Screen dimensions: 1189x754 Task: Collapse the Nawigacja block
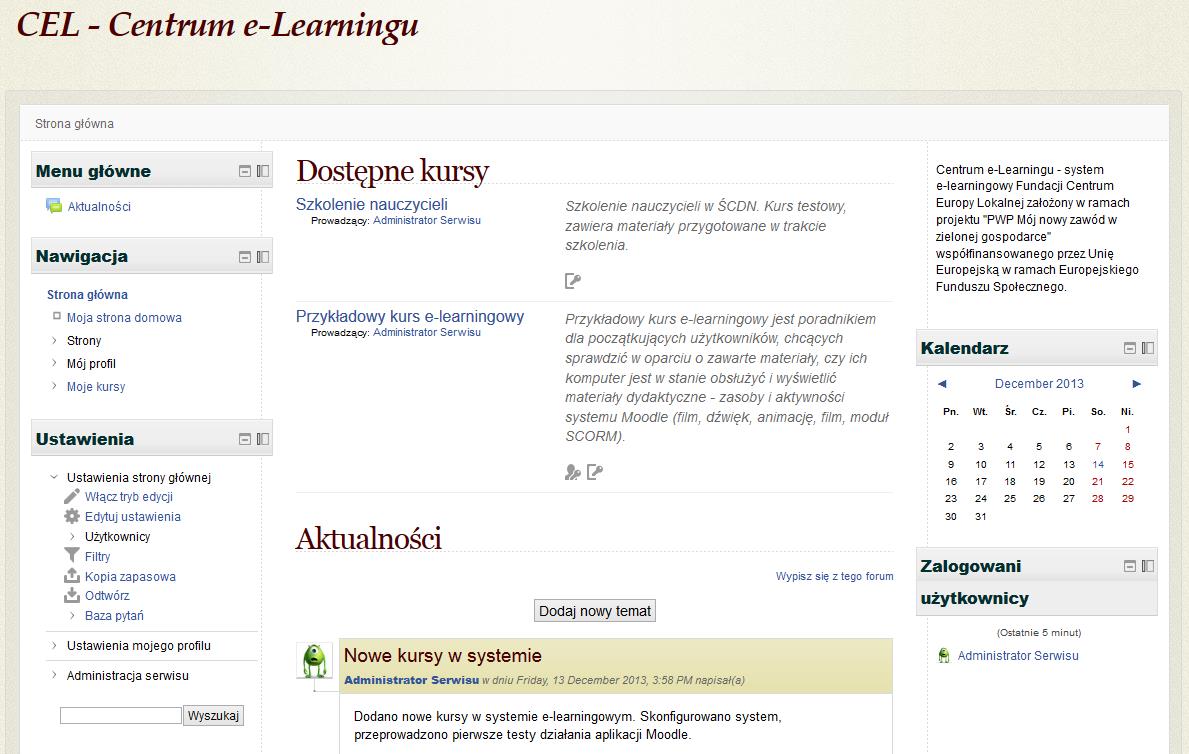245,257
